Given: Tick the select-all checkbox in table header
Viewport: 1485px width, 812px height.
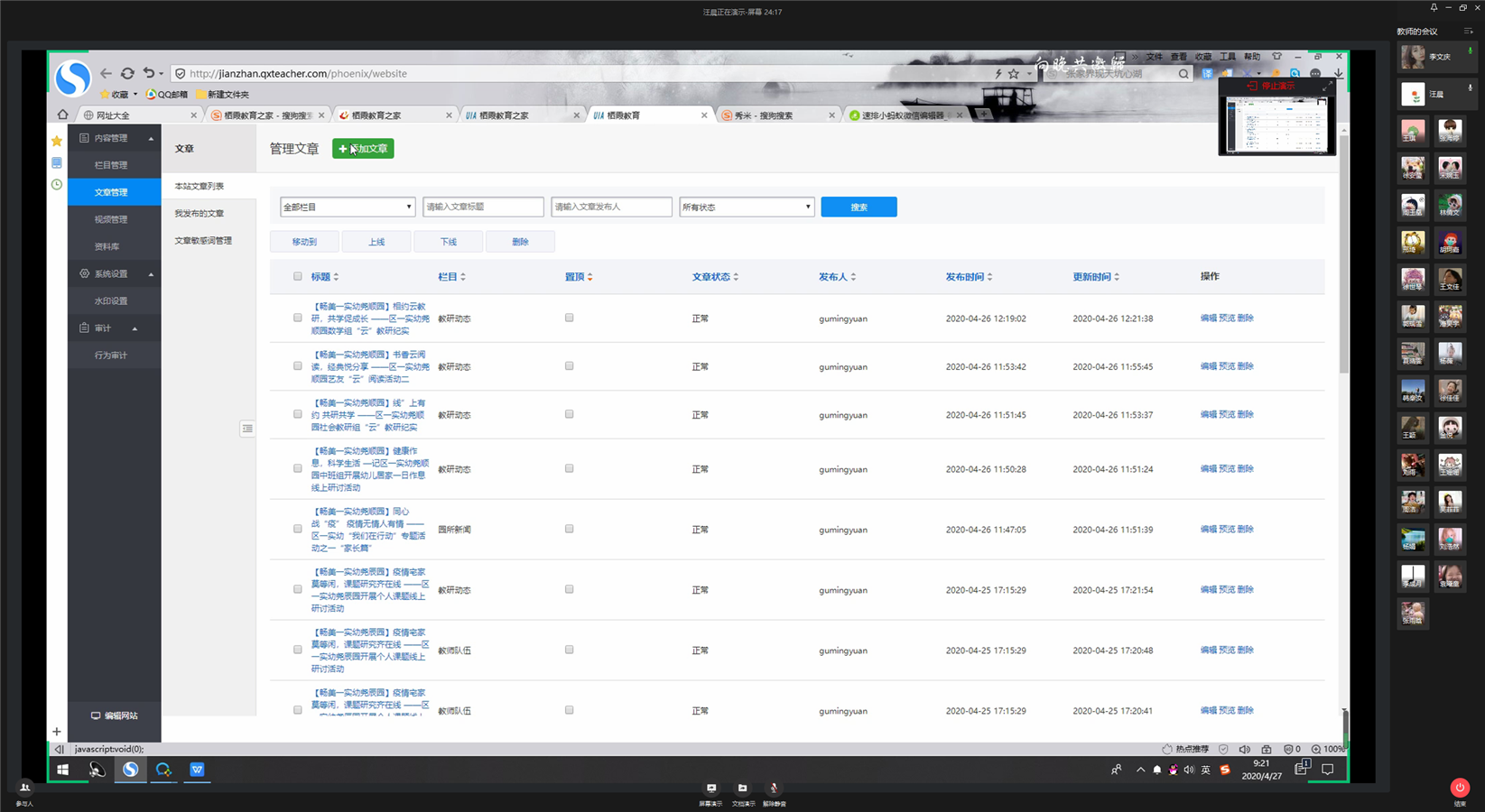Looking at the screenshot, I should [x=298, y=277].
